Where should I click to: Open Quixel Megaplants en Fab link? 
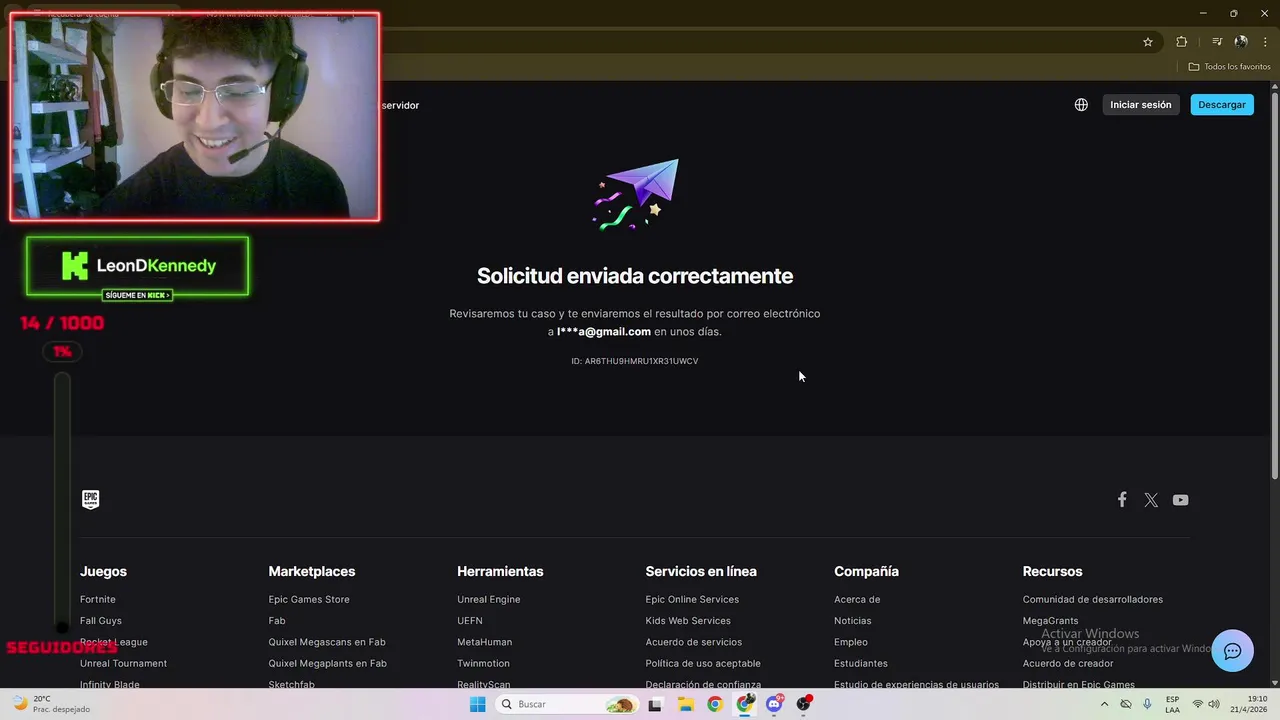327,663
